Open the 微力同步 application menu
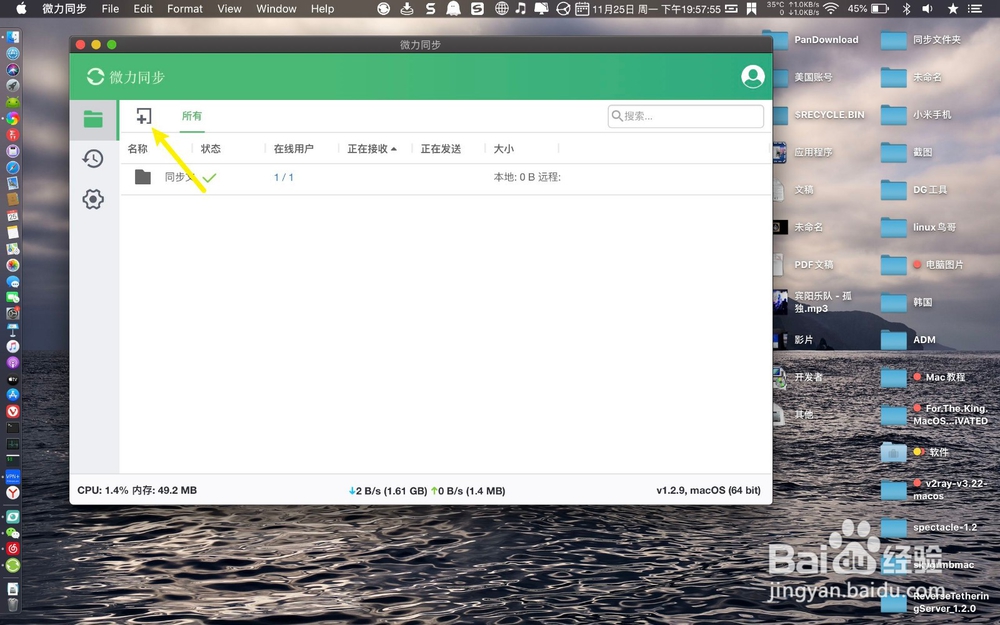Screen dimensions: 1000x625 click(64, 9)
